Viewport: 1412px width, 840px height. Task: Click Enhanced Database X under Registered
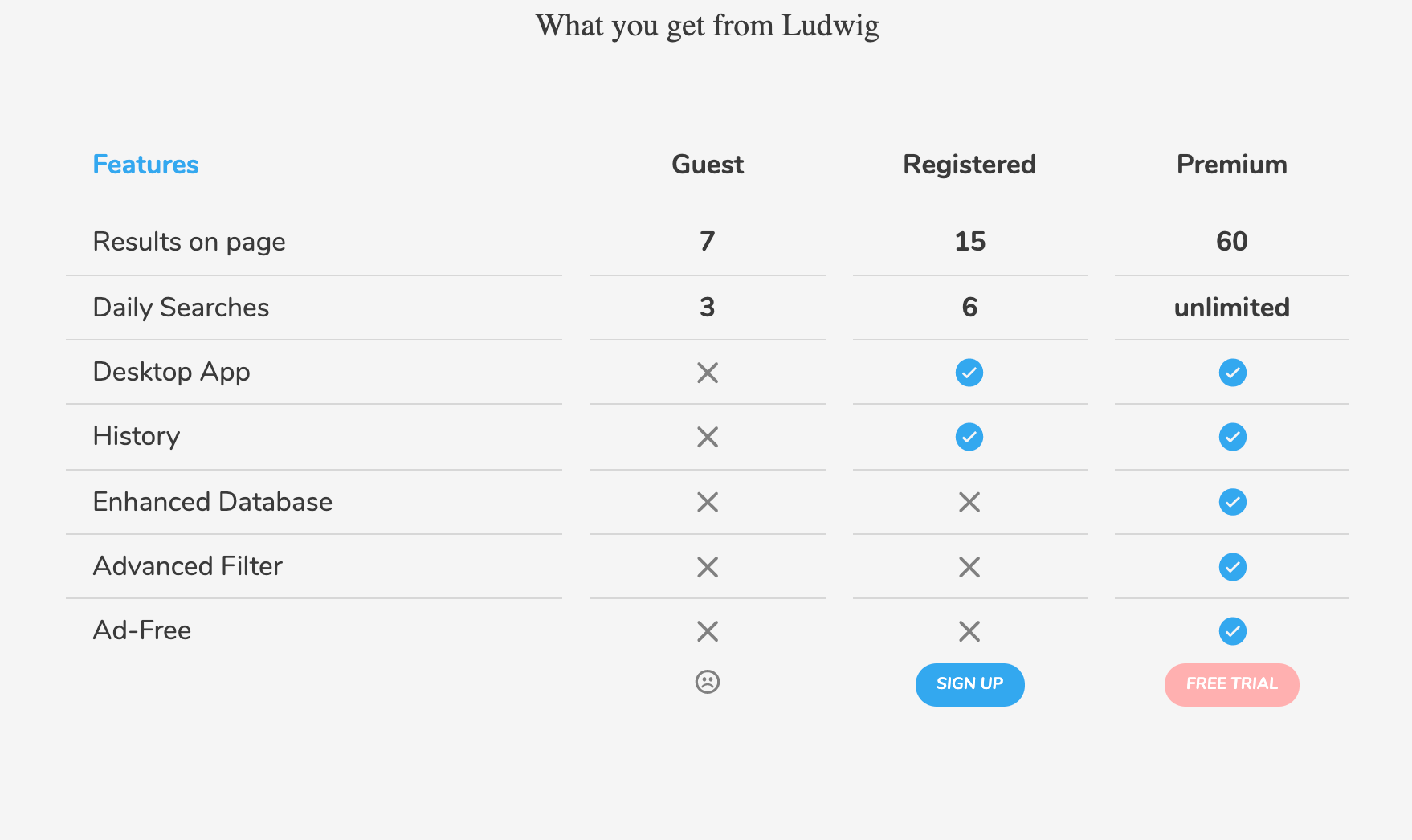click(969, 502)
